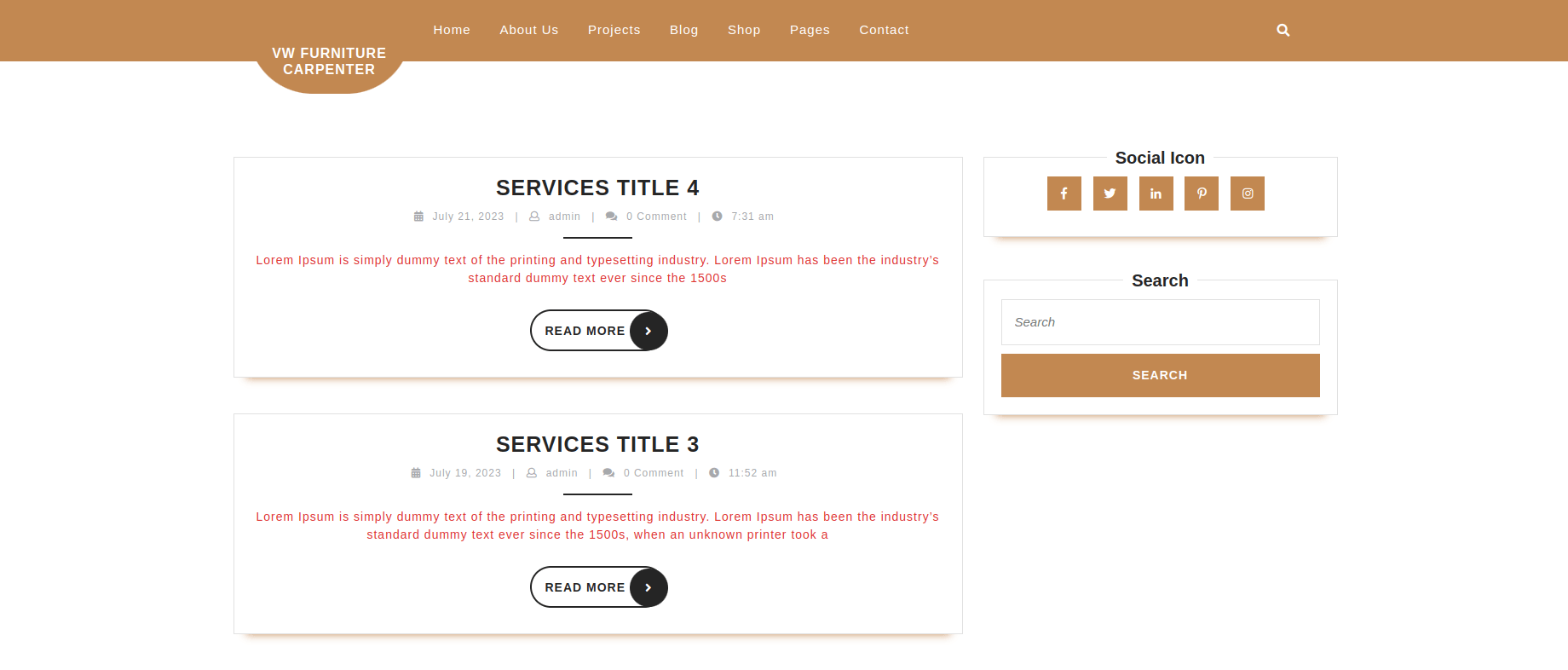Click the Instagram social icon

pyautogui.click(x=1247, y=193)
